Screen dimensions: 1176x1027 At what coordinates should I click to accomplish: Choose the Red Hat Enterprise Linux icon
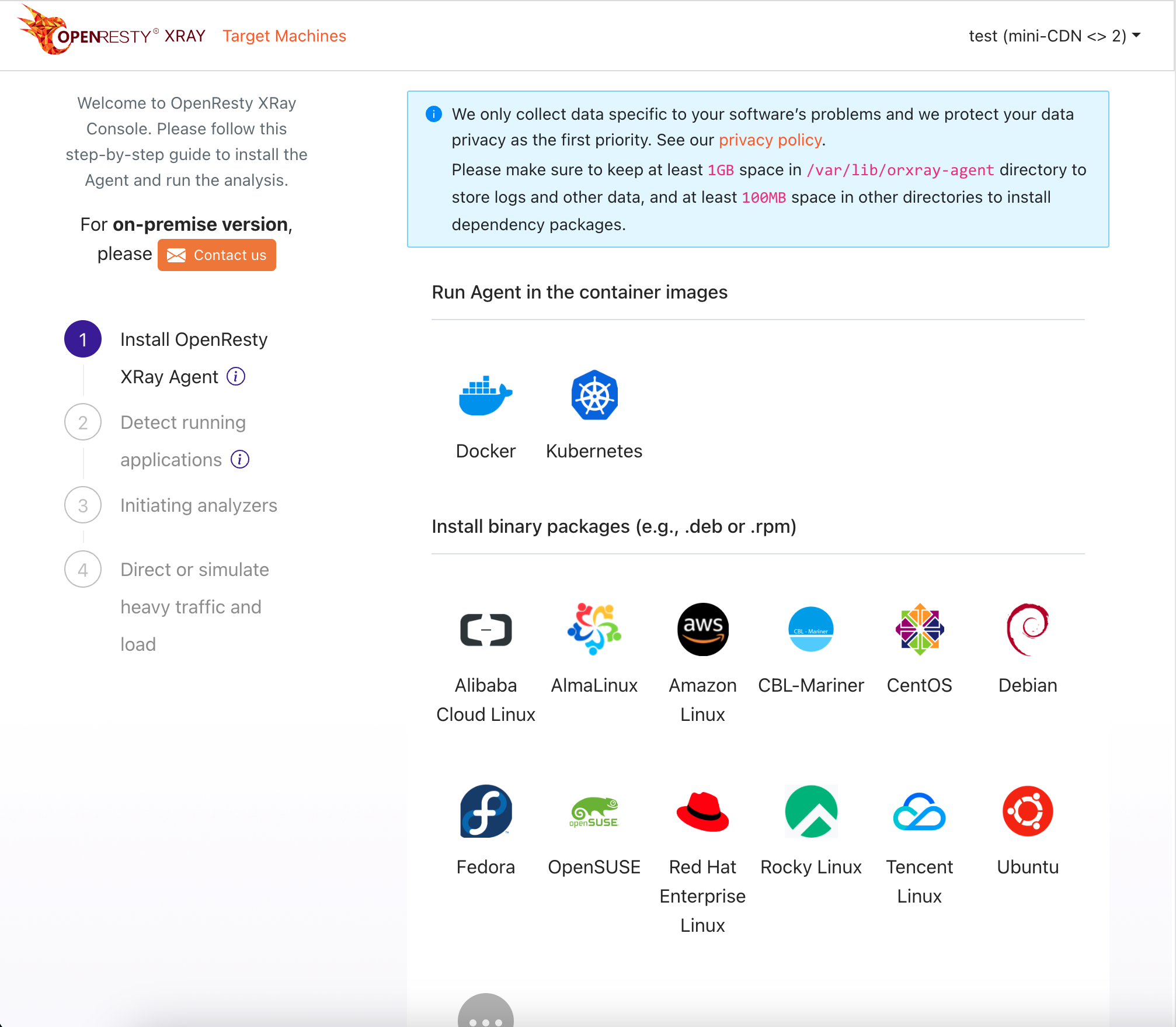(703, 811)
